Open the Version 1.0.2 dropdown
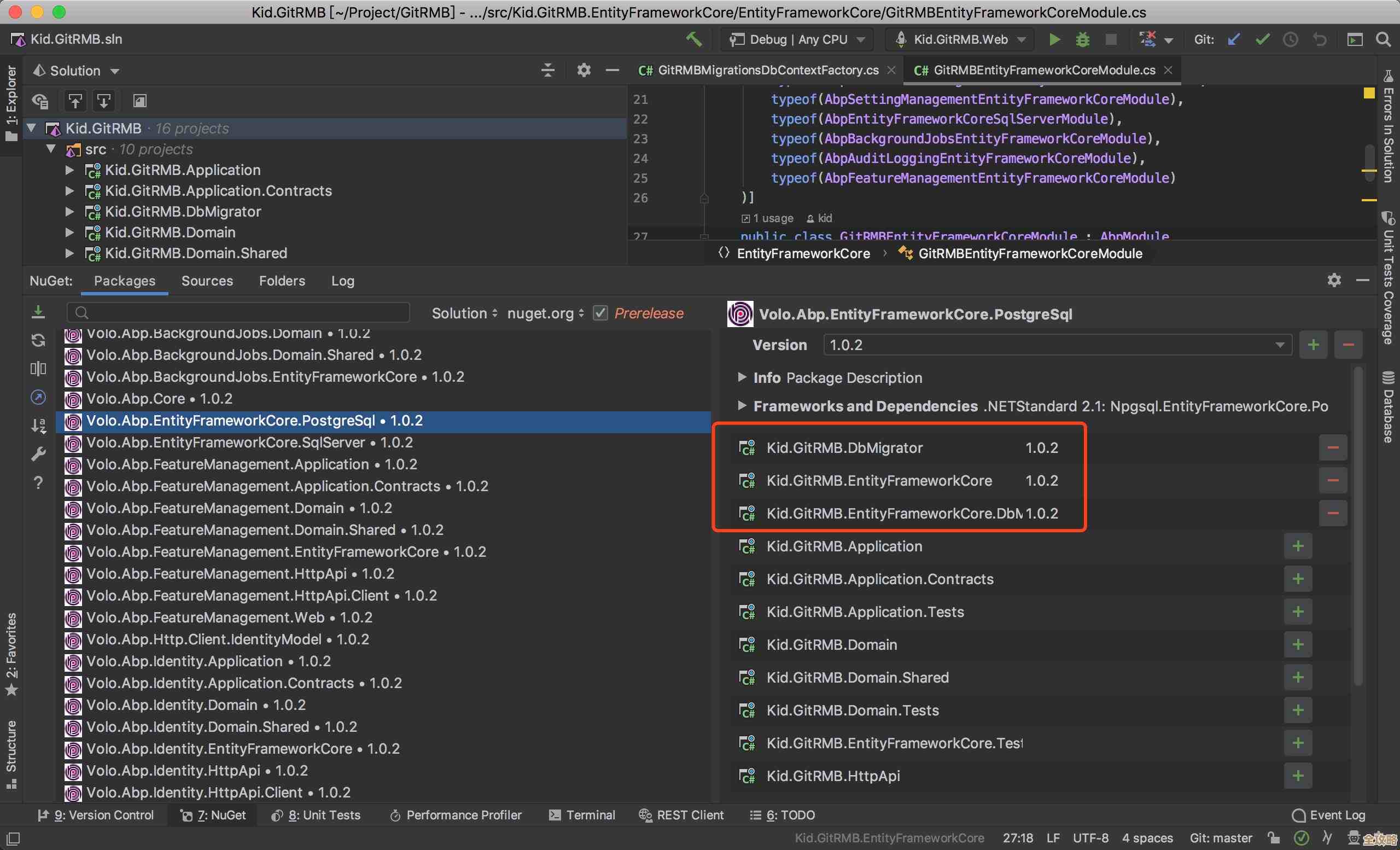The height and width of the screenshot is (850, 1400). point(1280,345)
